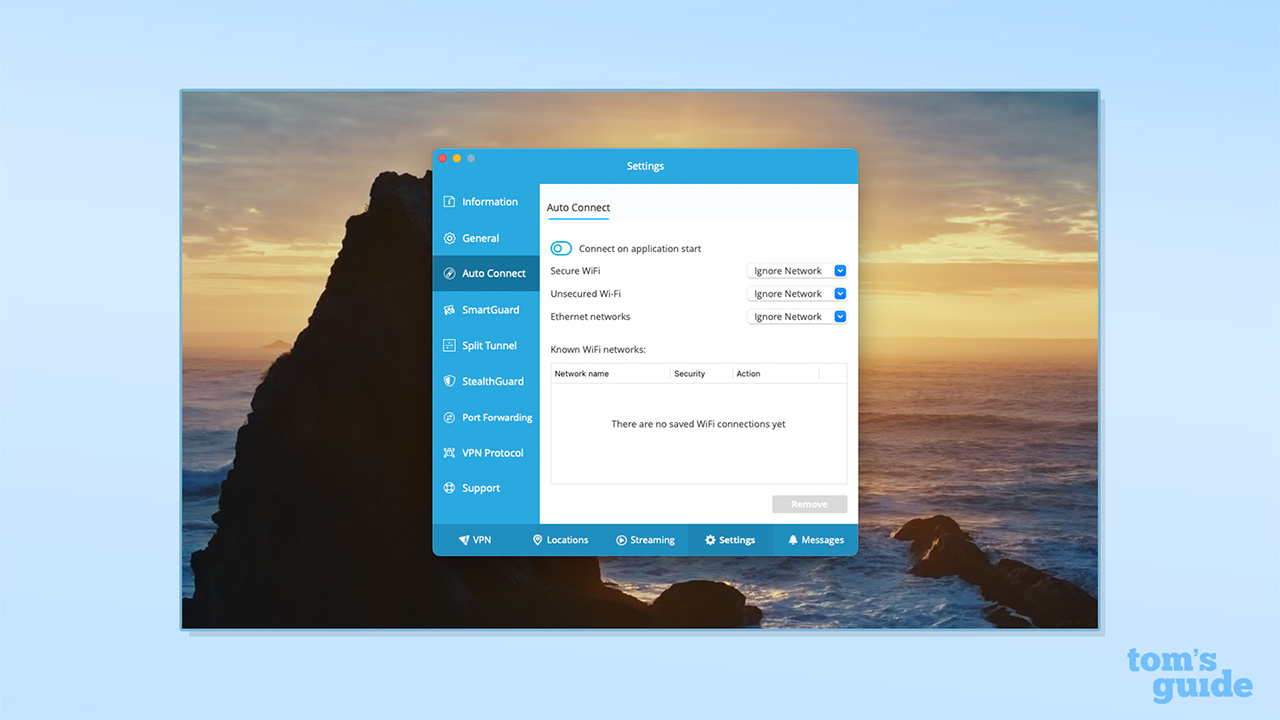Select the StealthGuard shield icon
Image resolution: width=1280 pixels, height=720 pixels.
pos(450,382)
